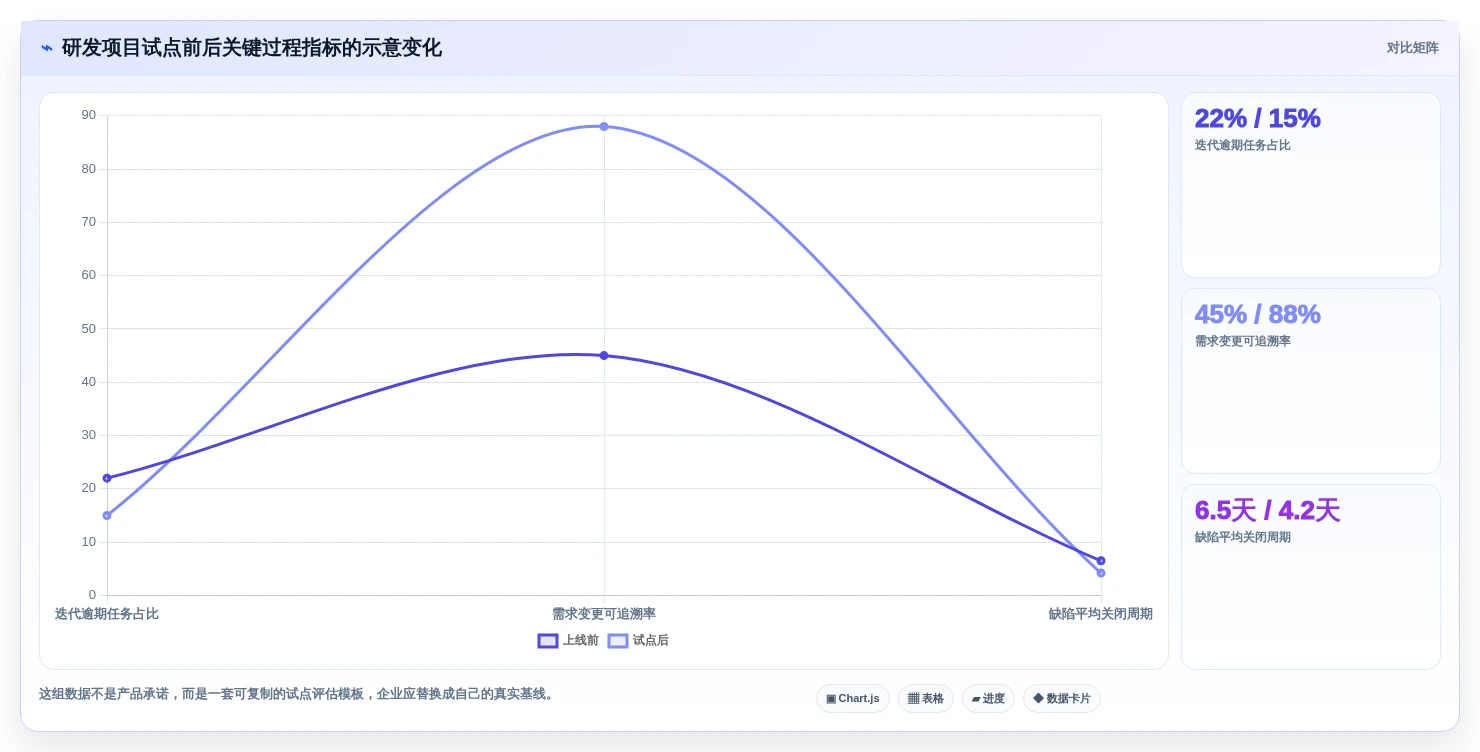The height and width of the screenshot is (752, 1480).
Task: Select the 试点后 point at value 15
Action: tap(107, 515)
